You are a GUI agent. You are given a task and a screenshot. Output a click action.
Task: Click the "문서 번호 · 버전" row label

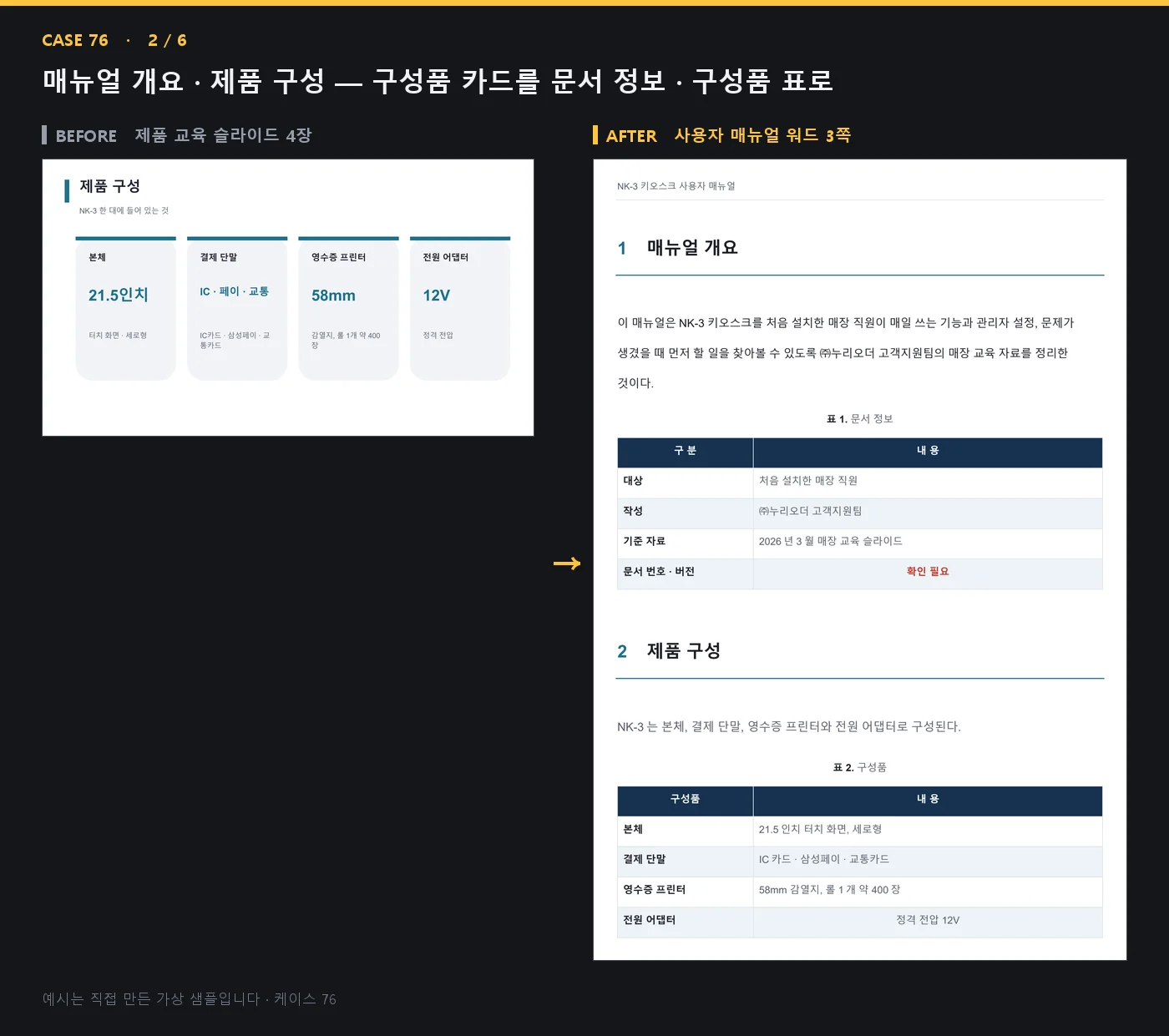click(659, 571)
